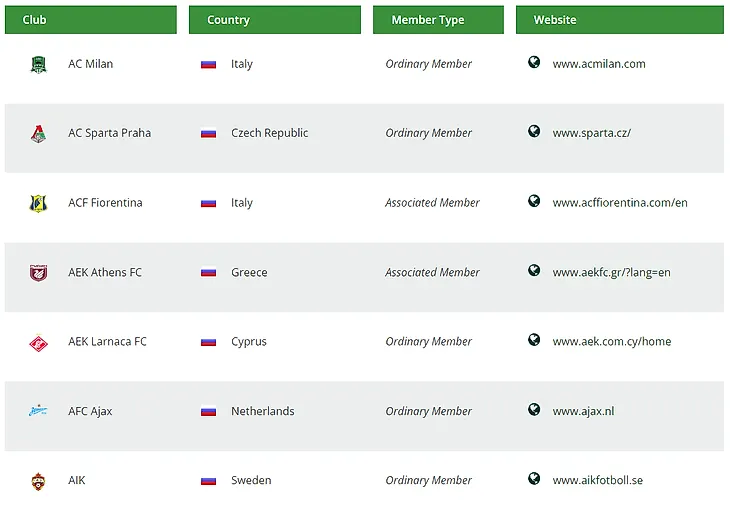Click the AIK club crest

(x=39, y=481)
